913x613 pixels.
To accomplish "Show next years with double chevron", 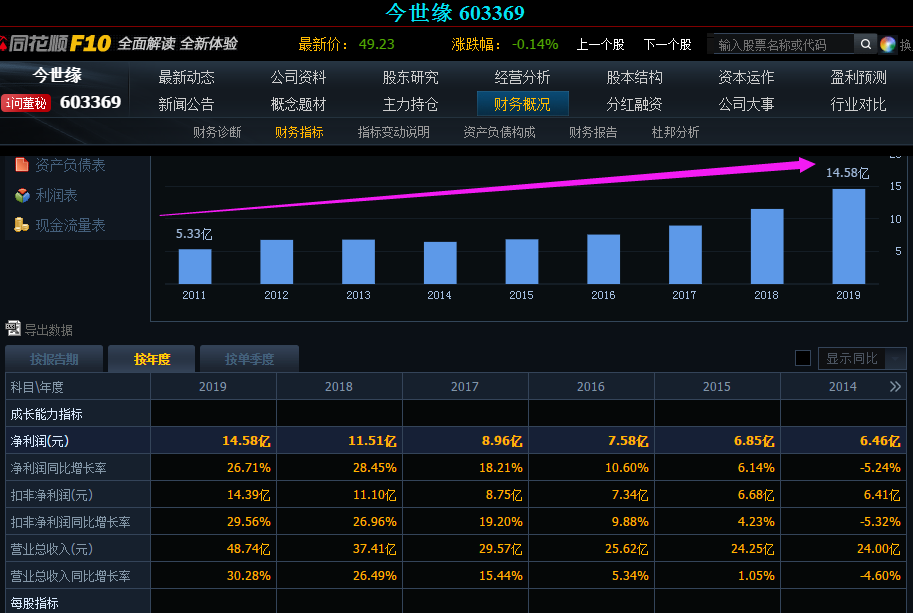I will [896, 387].
